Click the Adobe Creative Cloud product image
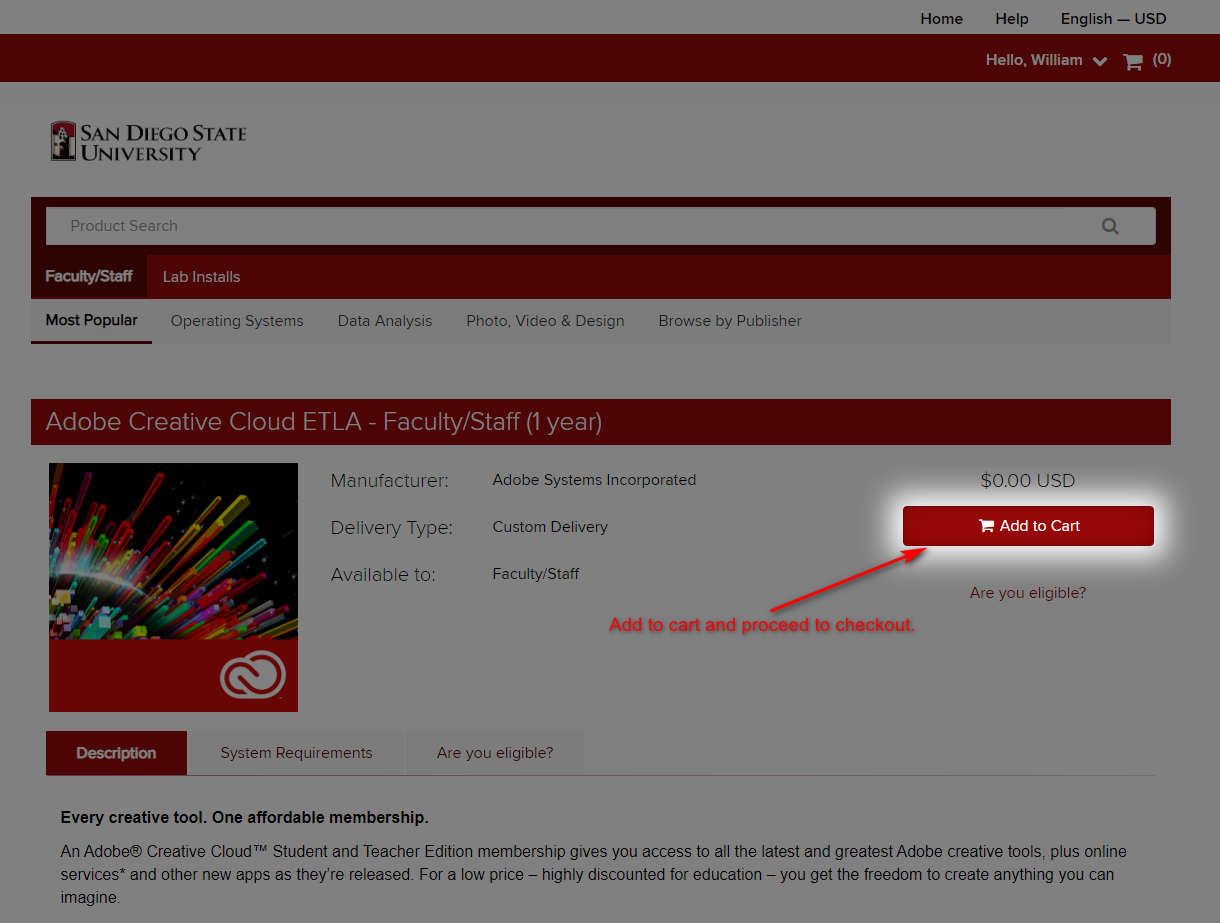 pyautogui.click(x=173, y=587)
